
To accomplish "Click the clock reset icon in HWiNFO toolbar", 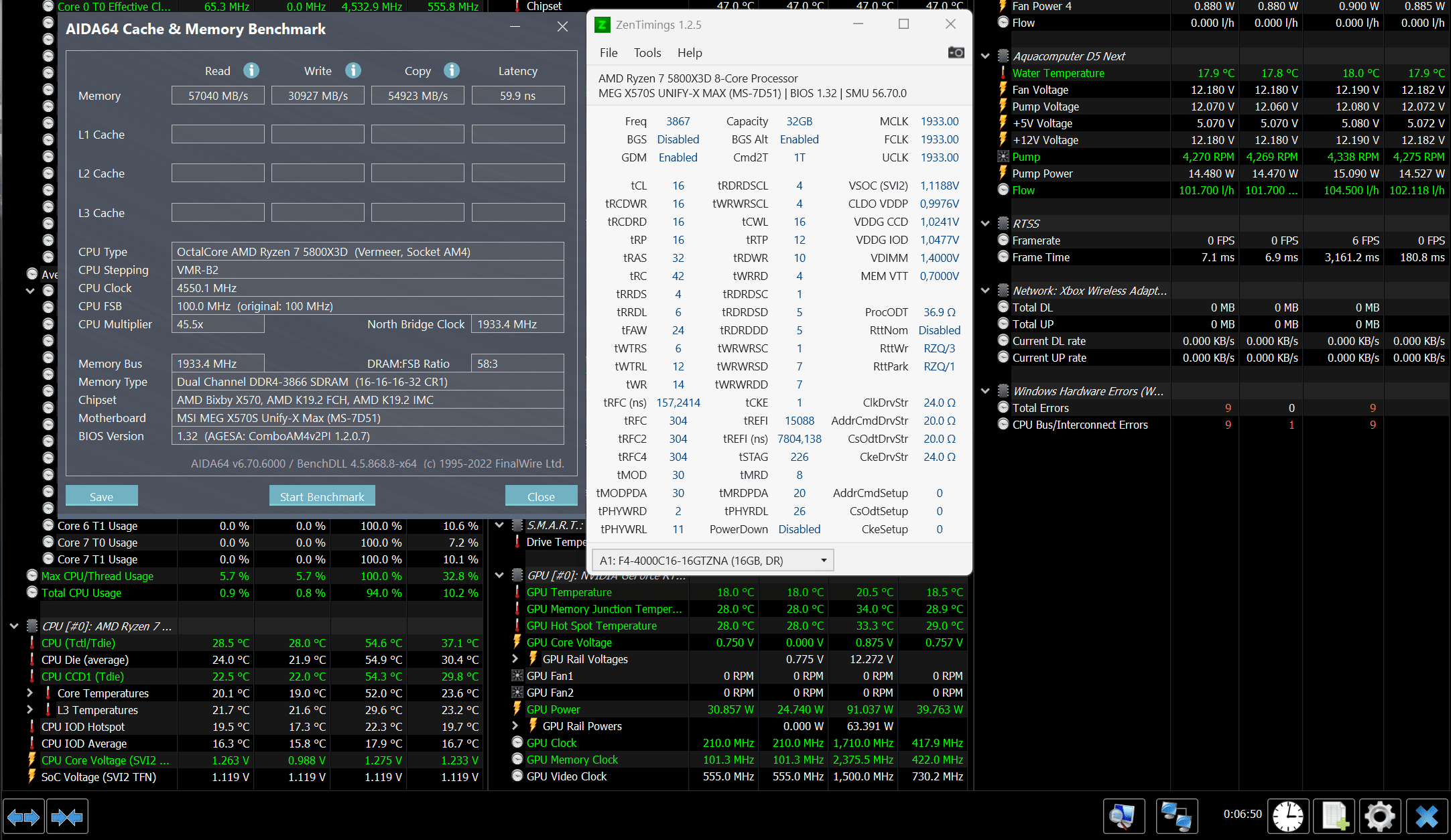I will (1287, 817).
